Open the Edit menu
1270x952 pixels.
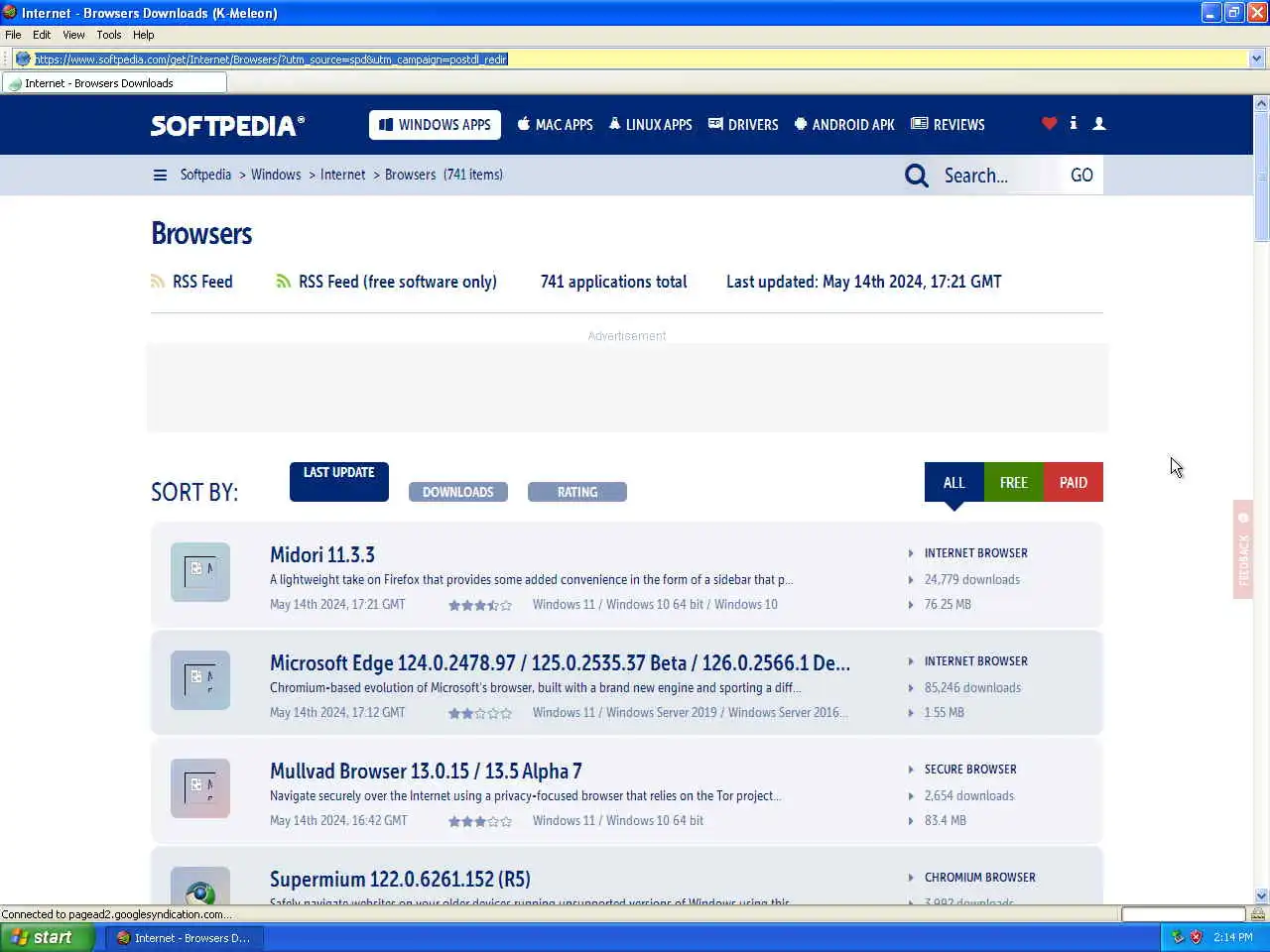point(42,35)
